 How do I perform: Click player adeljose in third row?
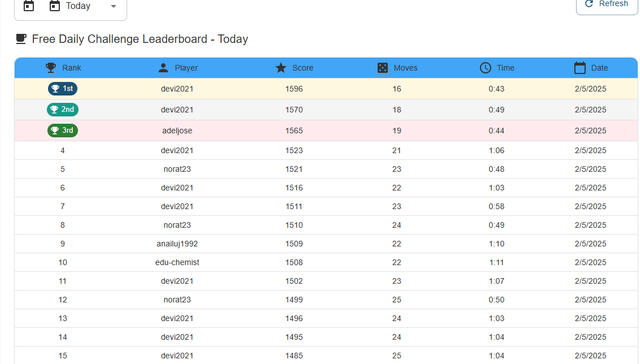177,131
